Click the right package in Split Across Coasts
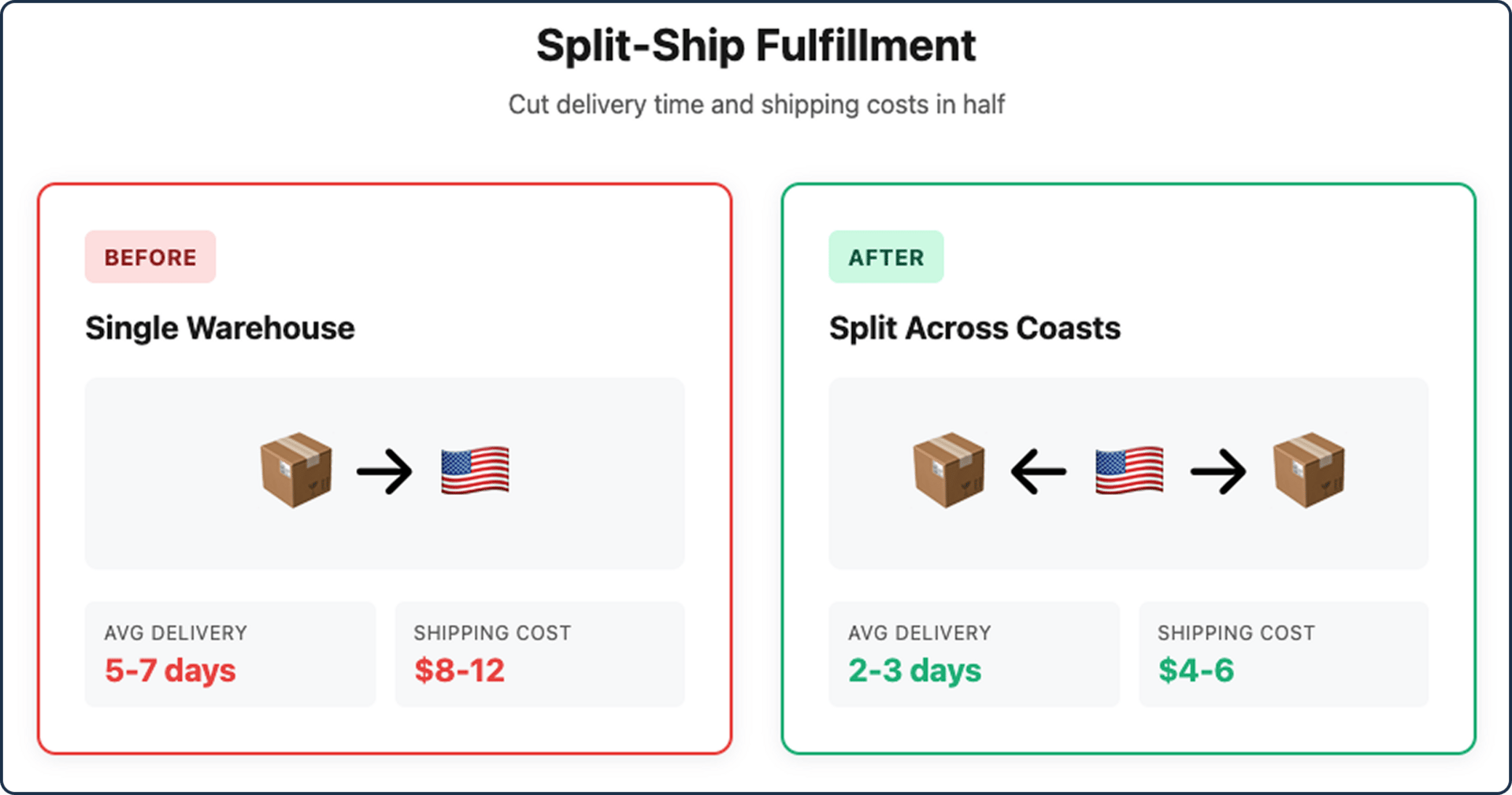The height and width of the screenshot is (795, 1512). (x=1309, y=470)
